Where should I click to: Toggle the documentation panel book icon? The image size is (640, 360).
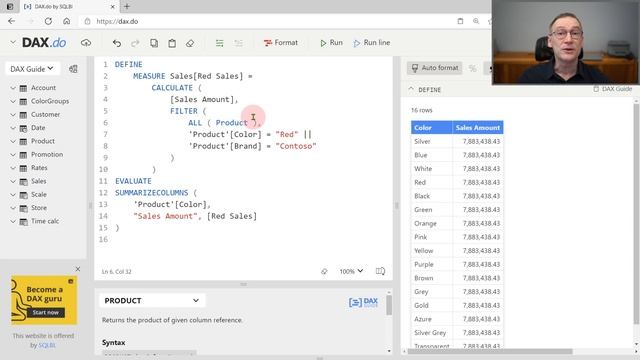[380, 271]
